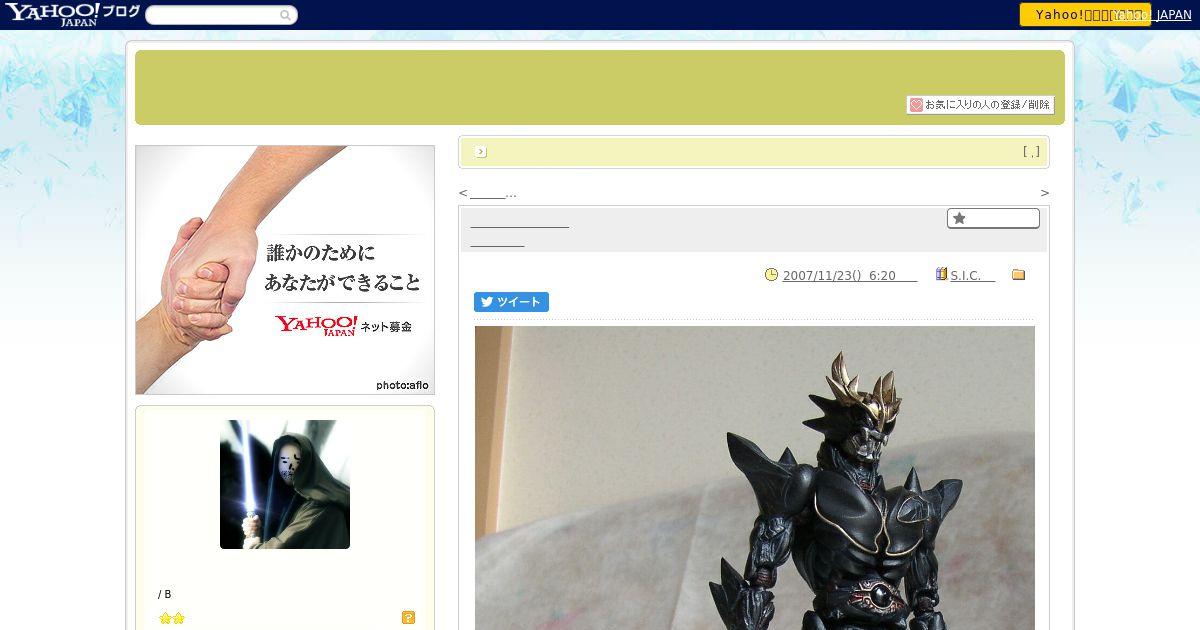Submit search with the magnifier icon
The width and height of the screenshot is (1200, 630).
point(286,15)
